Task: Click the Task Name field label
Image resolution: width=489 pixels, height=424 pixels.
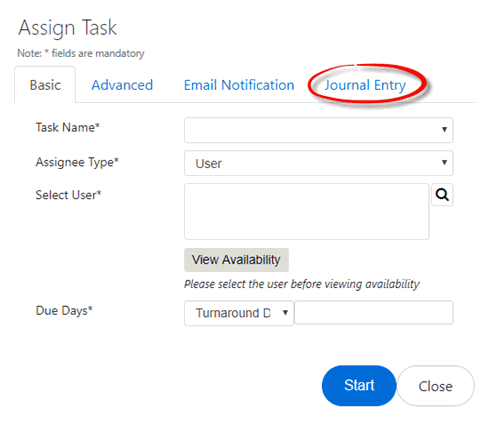Action: (68, 127)
